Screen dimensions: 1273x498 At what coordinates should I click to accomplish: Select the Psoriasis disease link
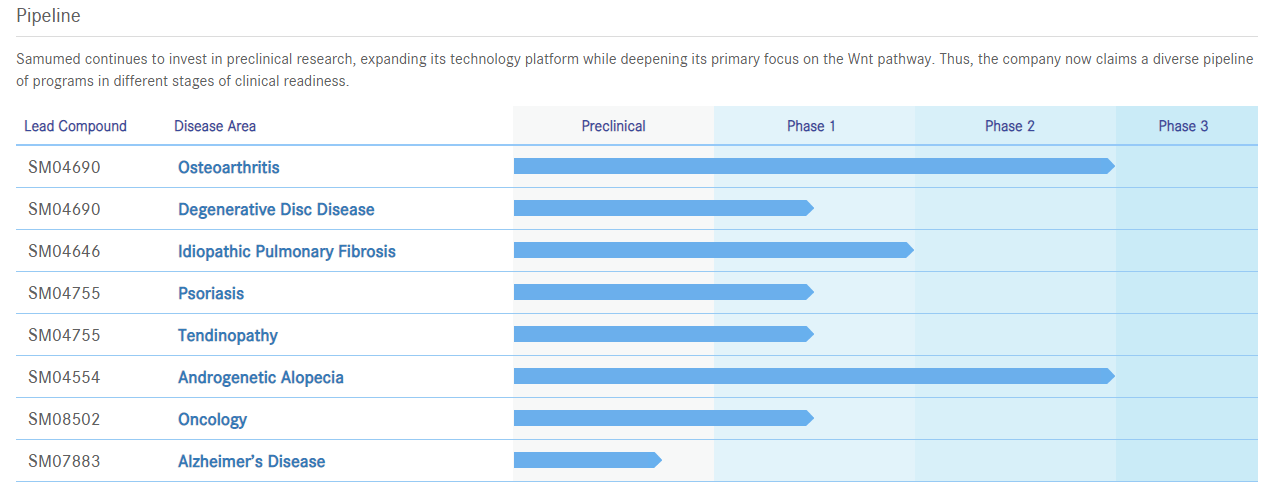[211, 293]
